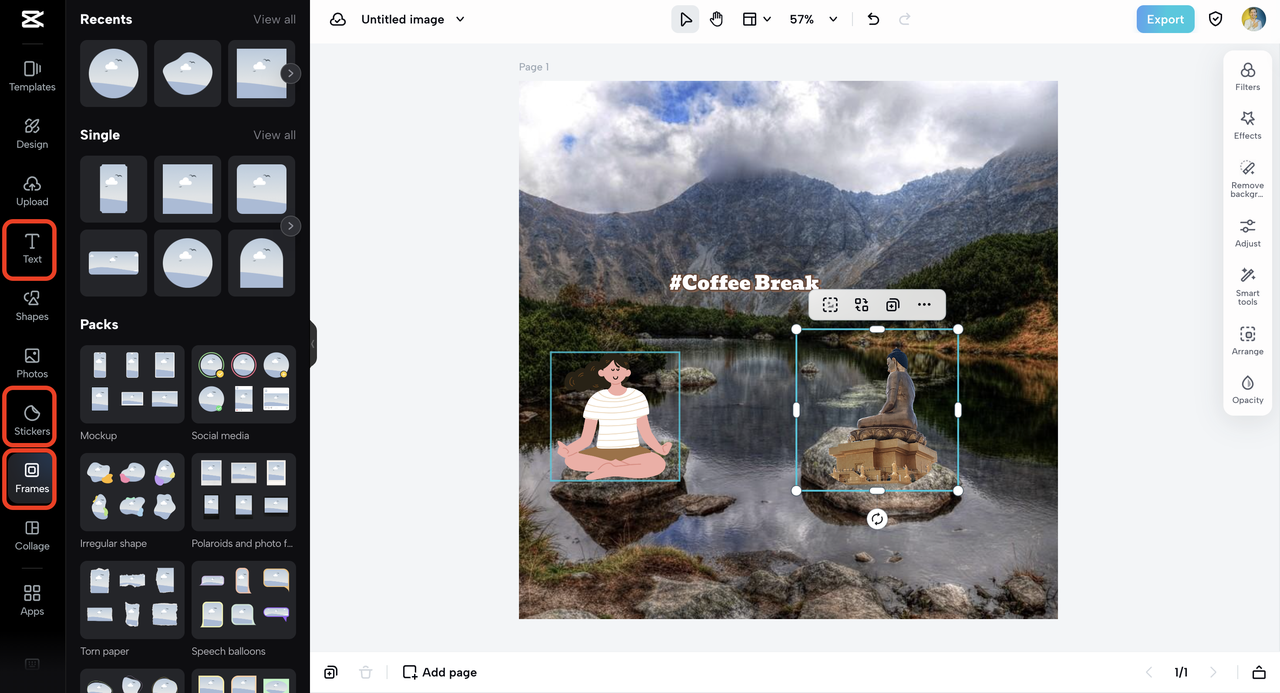Click the delete page trash icon
The height and width of the screenshot is (693, 1280).
tap(365, 672)
